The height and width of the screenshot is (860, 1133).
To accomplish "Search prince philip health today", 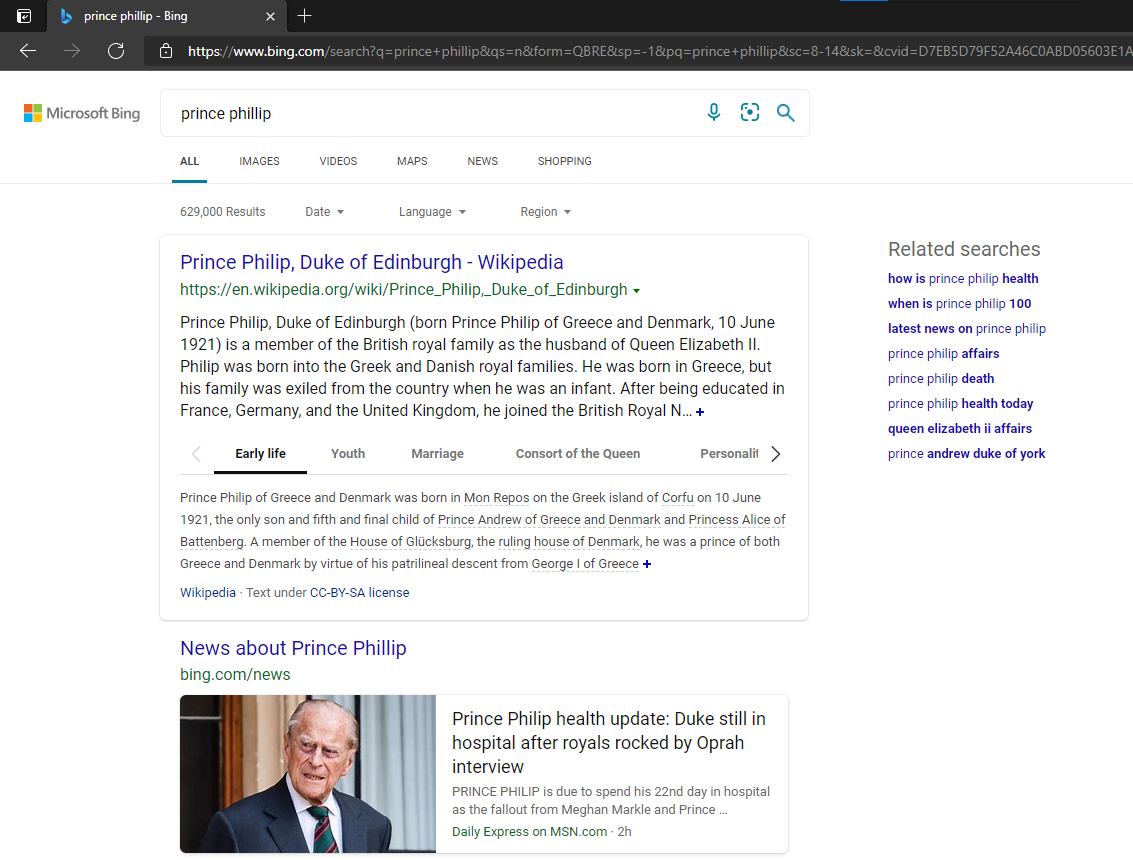I will point(960,403).
